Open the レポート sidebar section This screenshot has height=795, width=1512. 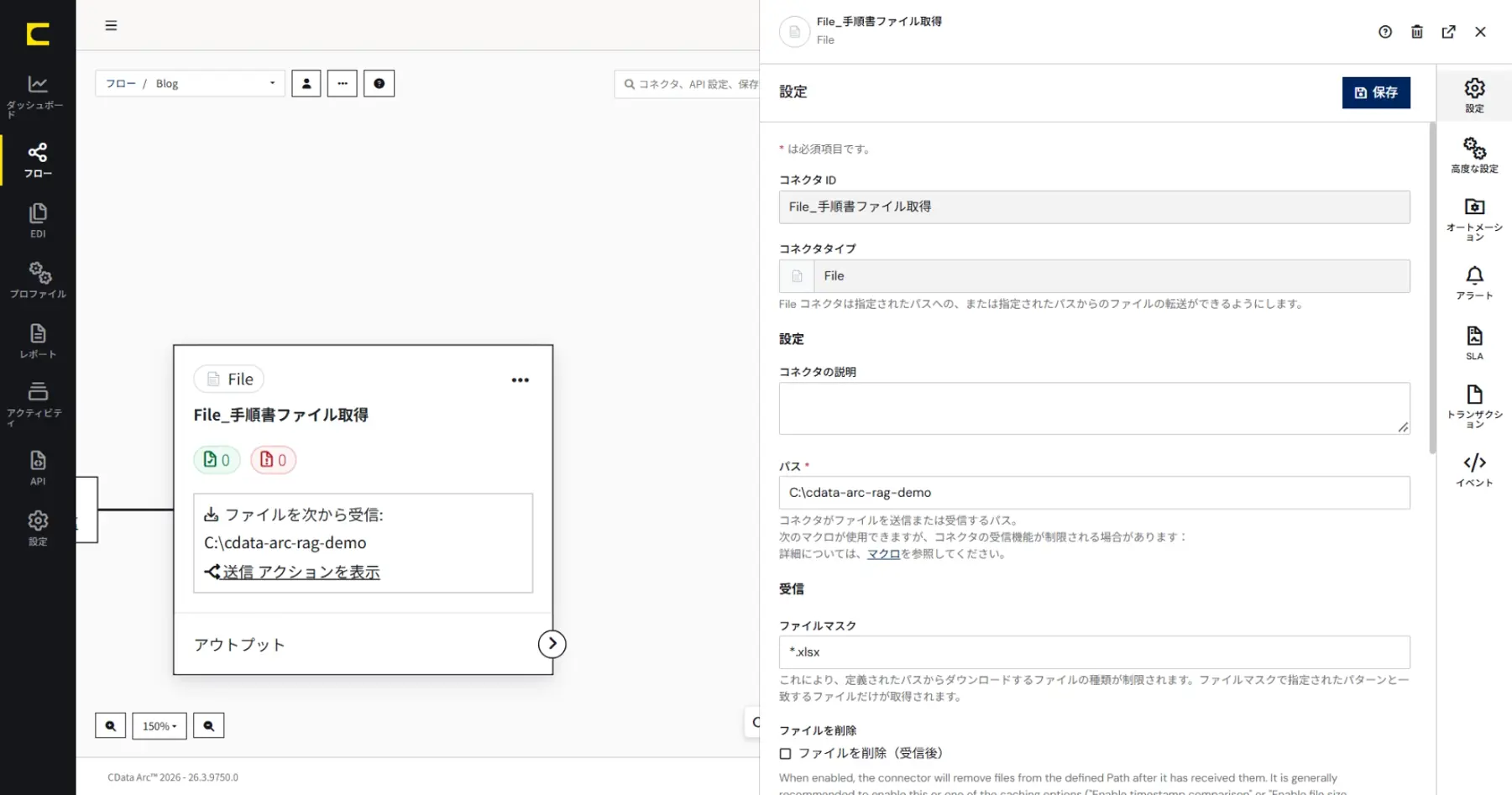(x=37, y=341)
